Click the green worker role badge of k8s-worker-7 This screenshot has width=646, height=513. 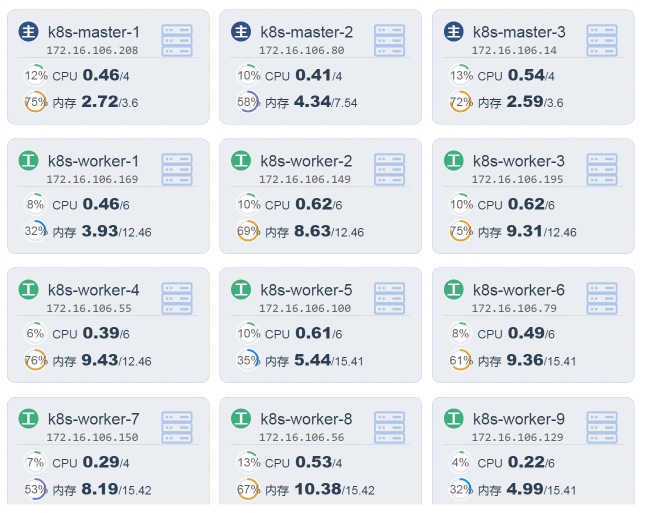coord(28,419)
